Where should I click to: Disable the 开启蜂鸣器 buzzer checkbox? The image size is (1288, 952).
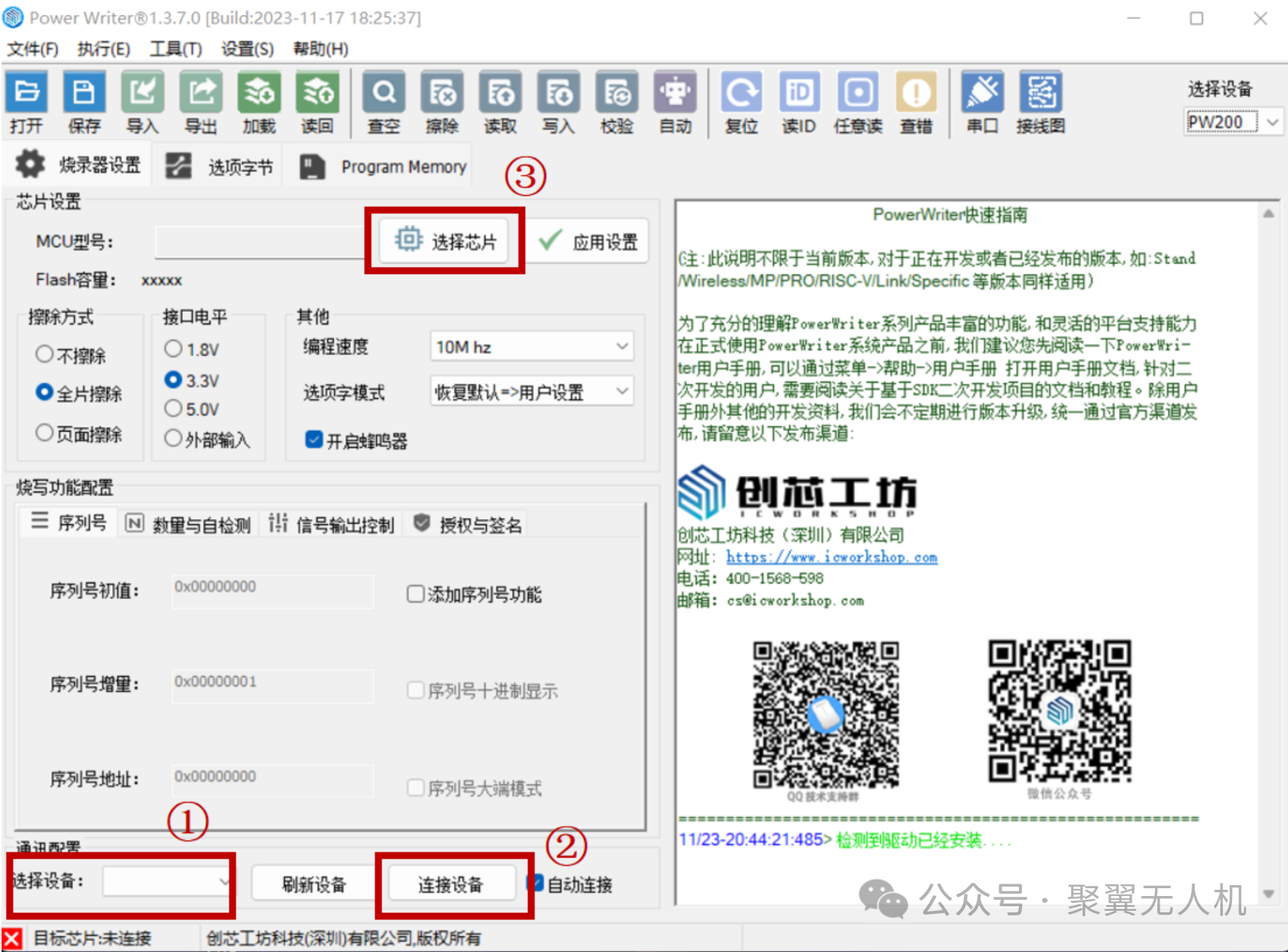click(314, 440)
